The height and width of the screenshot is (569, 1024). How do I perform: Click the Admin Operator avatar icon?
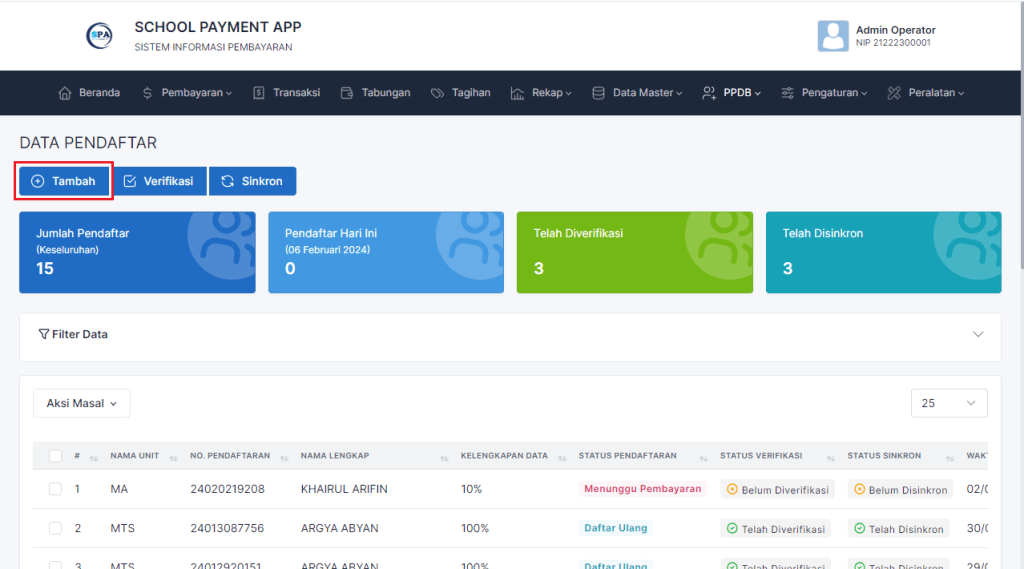[832, 36]
